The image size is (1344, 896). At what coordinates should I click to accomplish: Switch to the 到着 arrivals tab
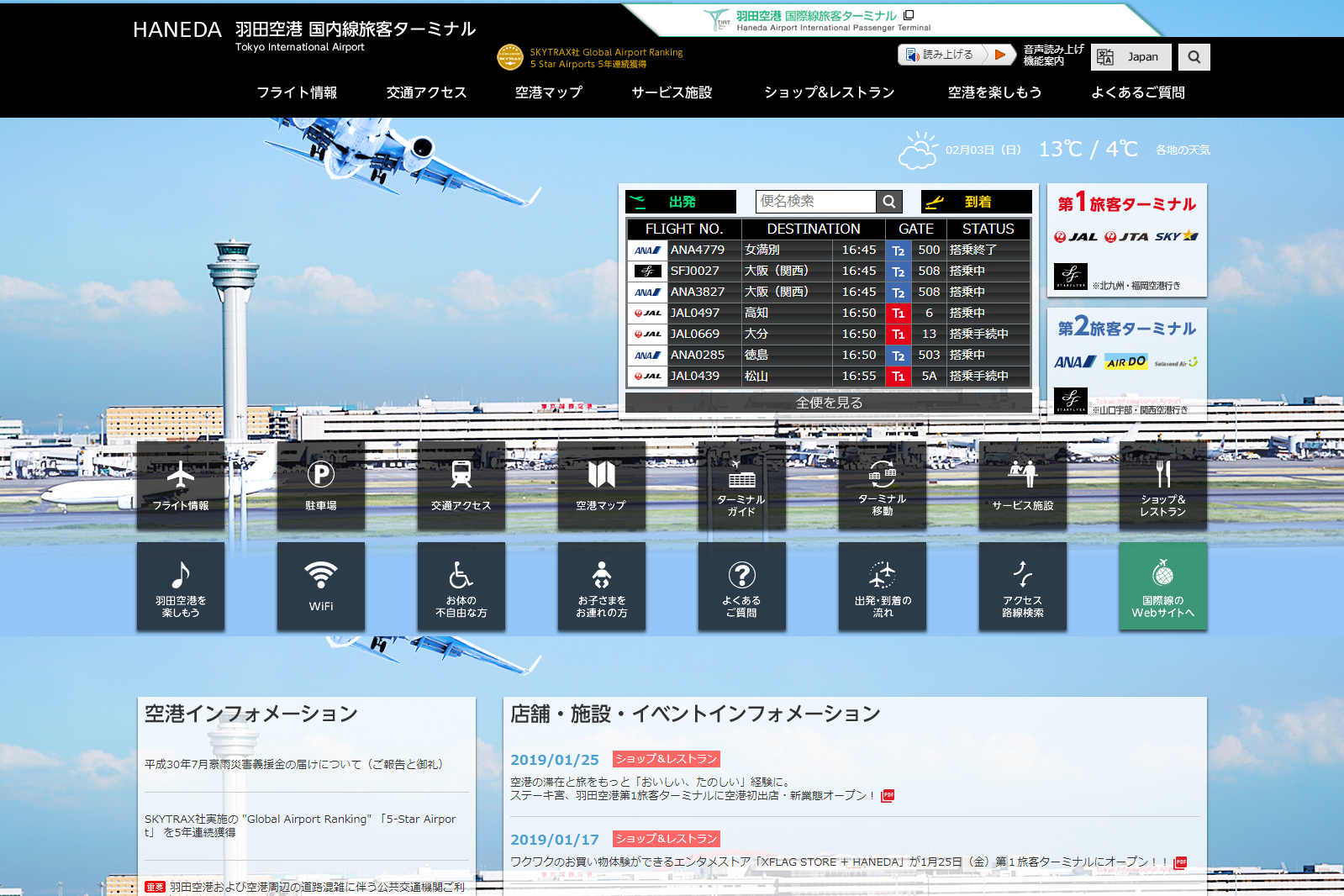tap(977, 202)
